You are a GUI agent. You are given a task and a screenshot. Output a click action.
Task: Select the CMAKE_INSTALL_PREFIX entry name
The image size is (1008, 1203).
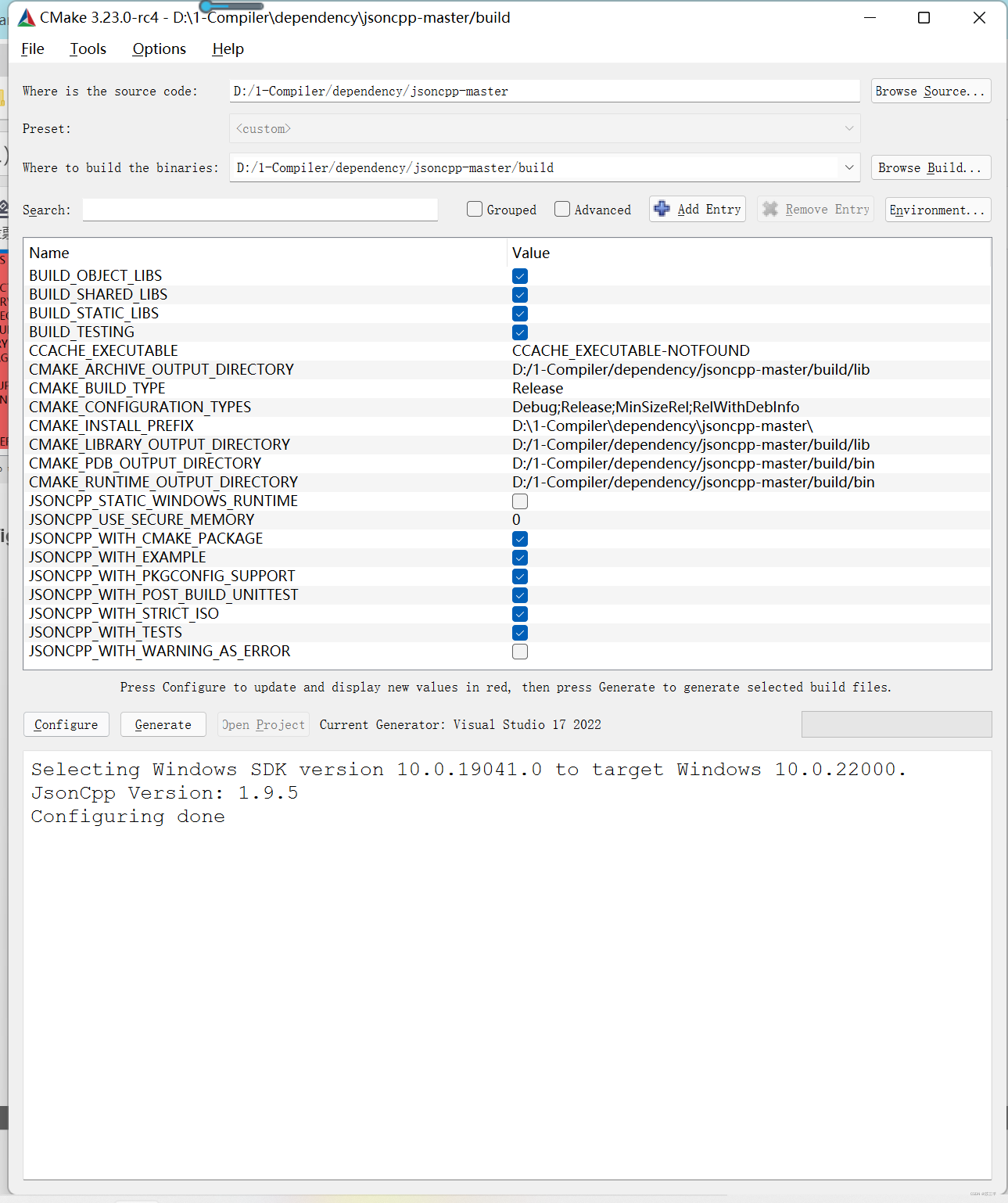tap(111, 426)
